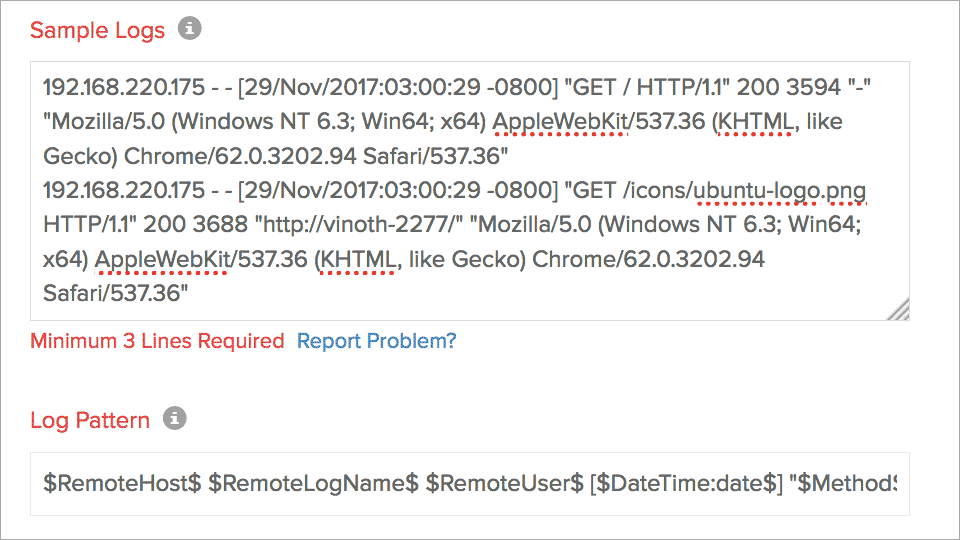Image resolution: width=960 pixels, height=540 pixels.
Task: Place cursor on $RemoteLogName$ in Log Pattern
Action: [313, 483]
